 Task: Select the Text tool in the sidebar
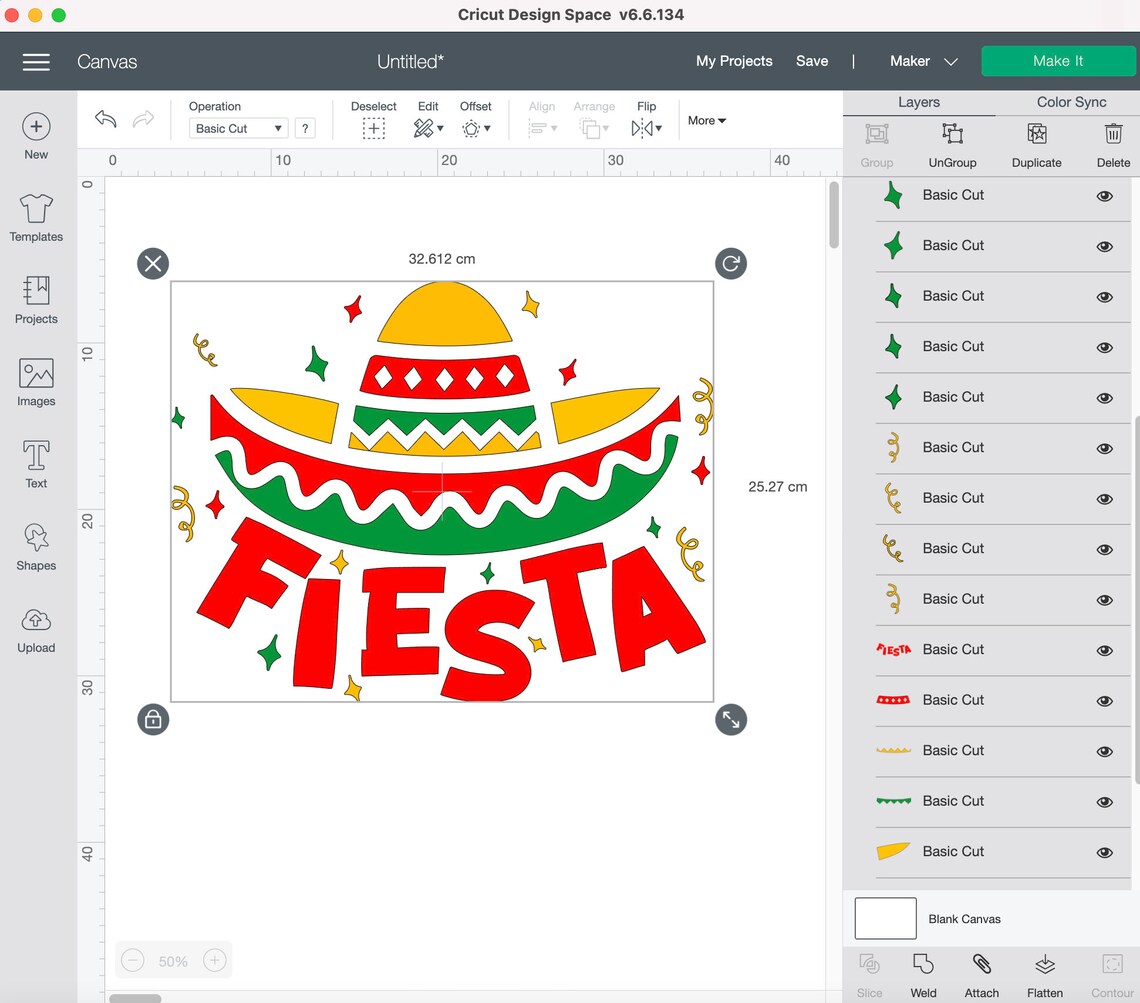[x=36, y=461]
